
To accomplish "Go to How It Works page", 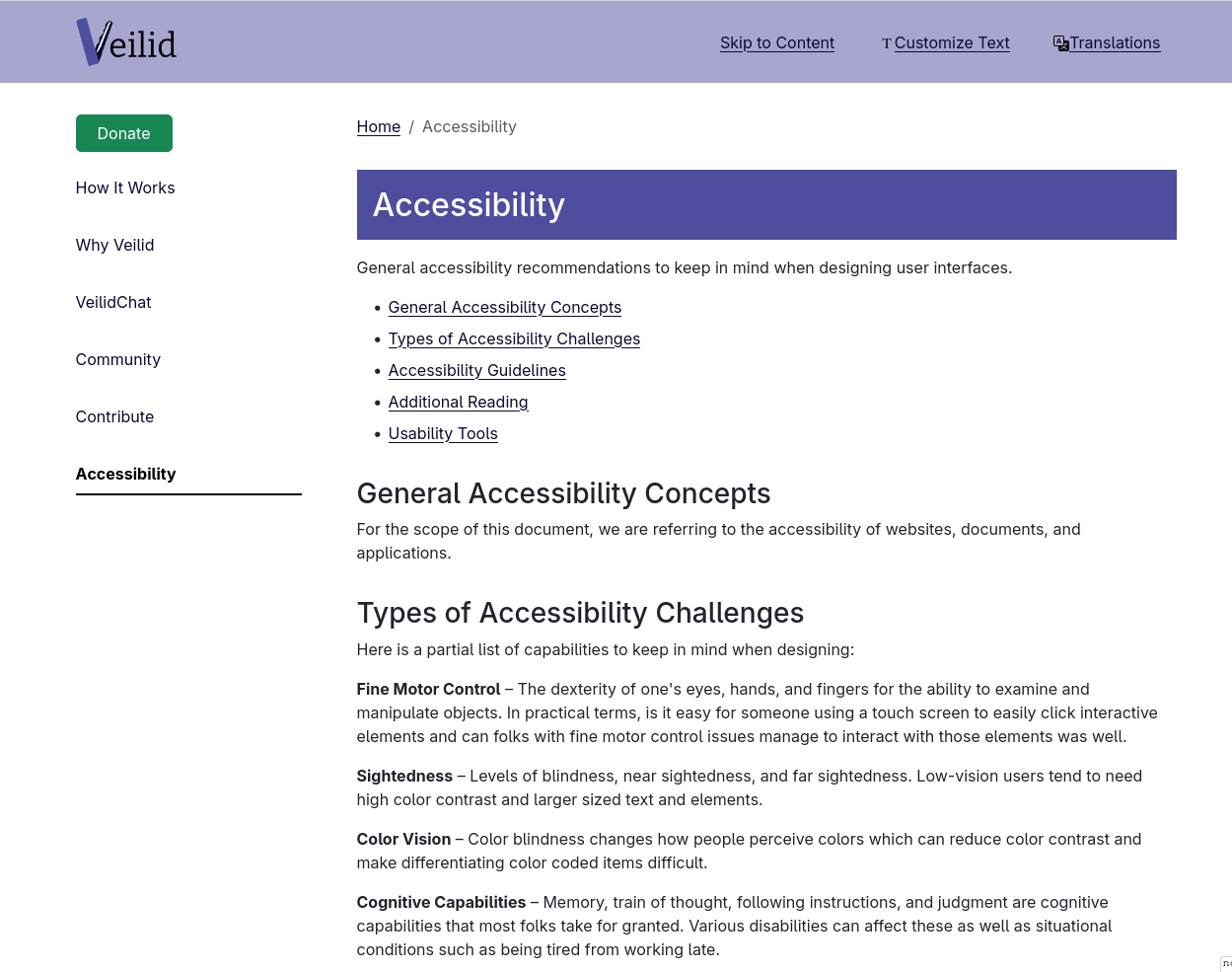I will 125,188.
